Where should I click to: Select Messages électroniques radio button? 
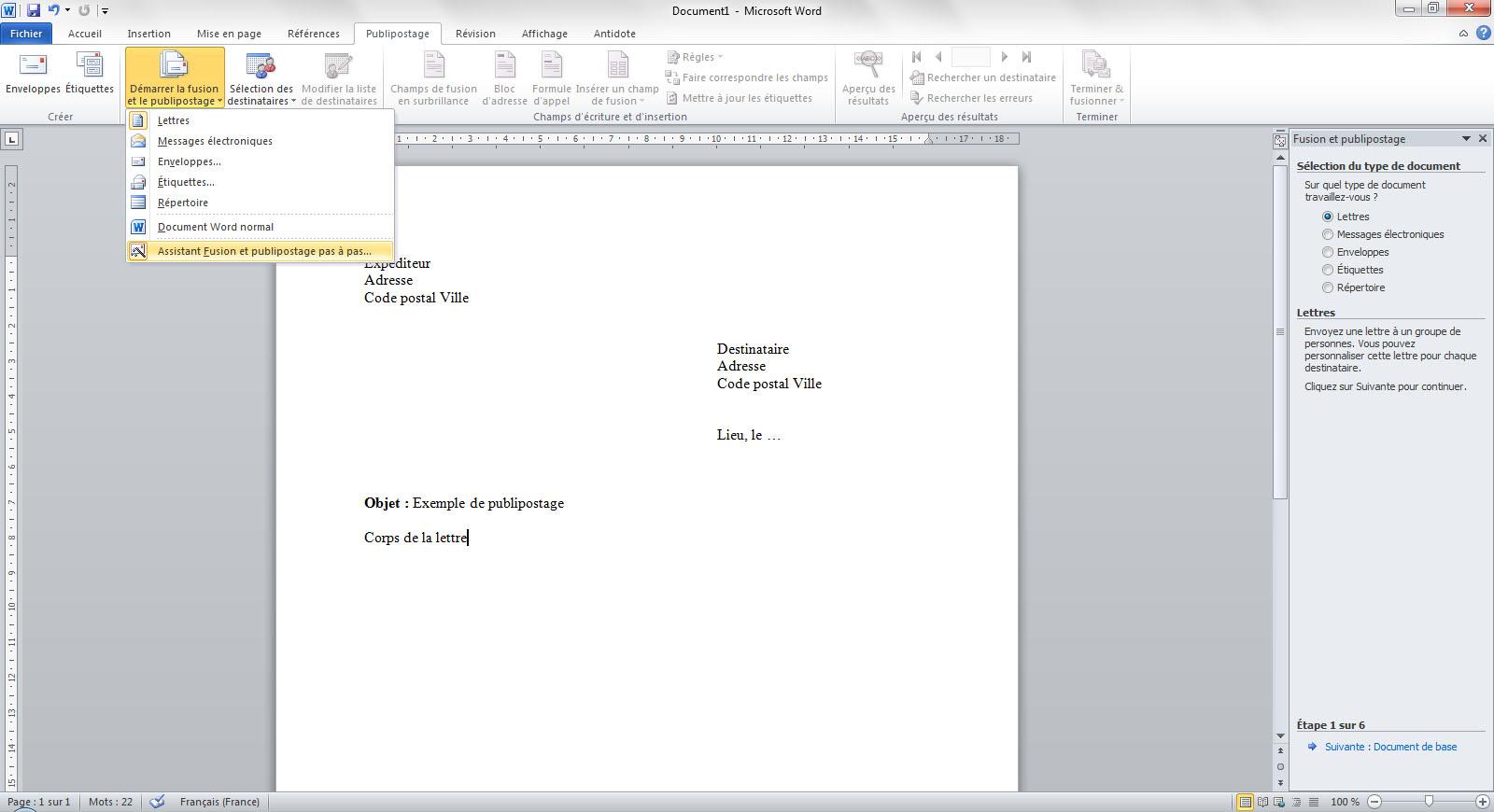1327,234
